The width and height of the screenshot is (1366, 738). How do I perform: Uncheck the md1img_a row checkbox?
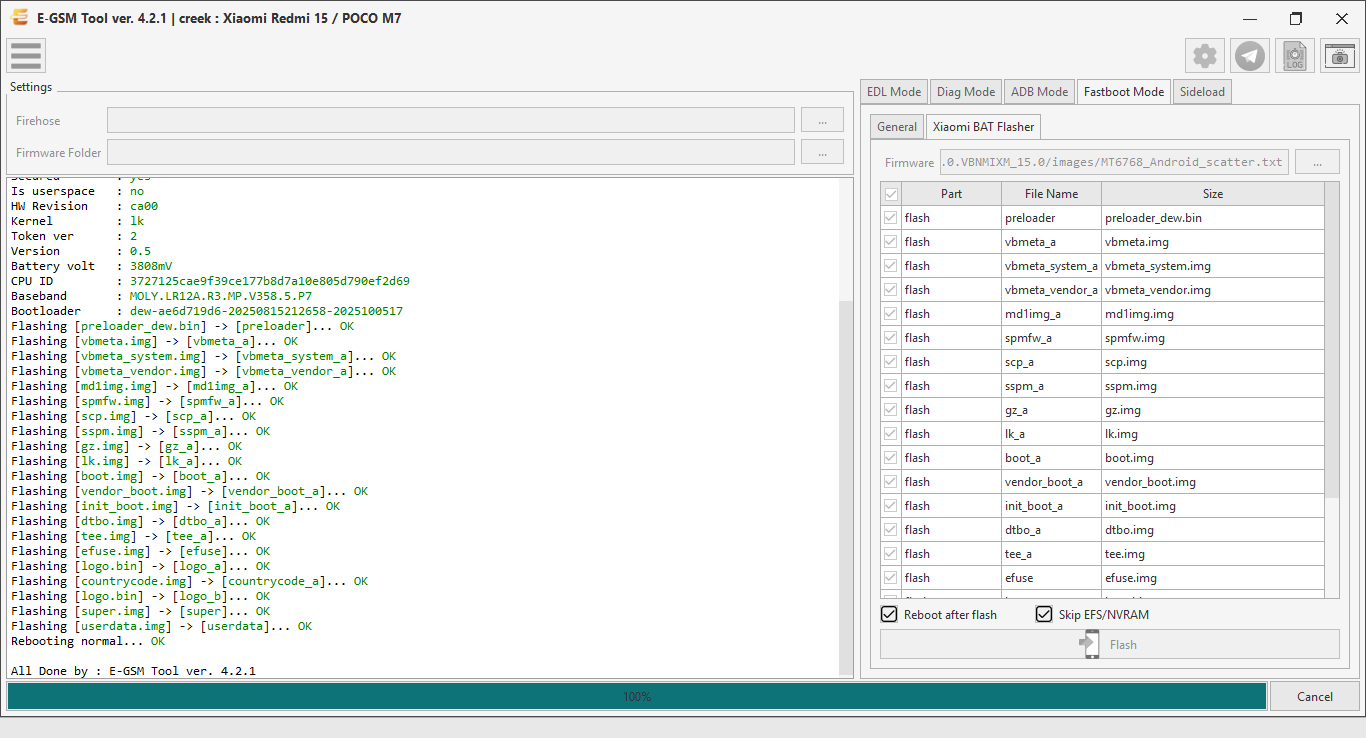pos(891,314)
